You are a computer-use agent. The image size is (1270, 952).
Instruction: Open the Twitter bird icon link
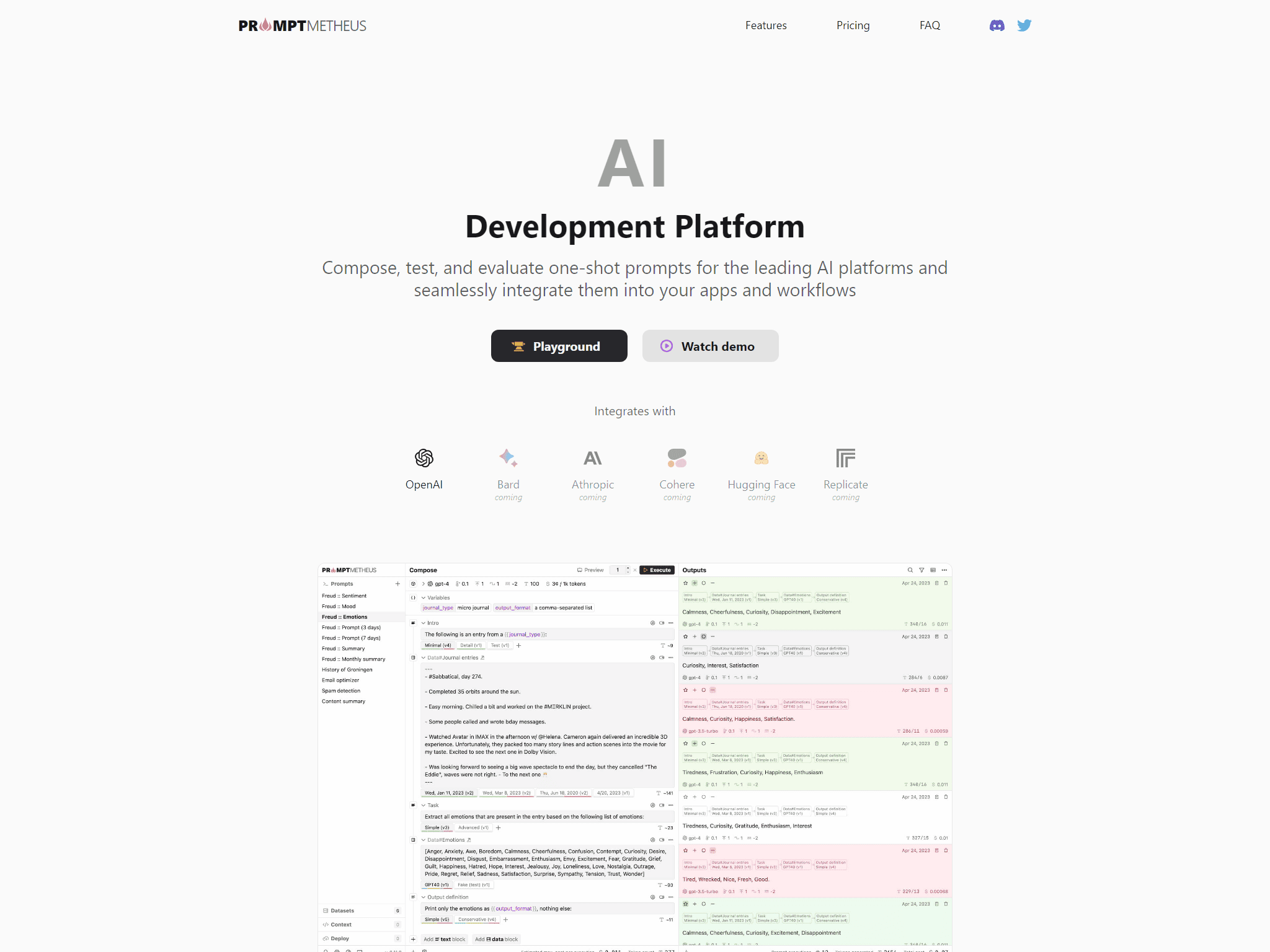pos(1024,25)
